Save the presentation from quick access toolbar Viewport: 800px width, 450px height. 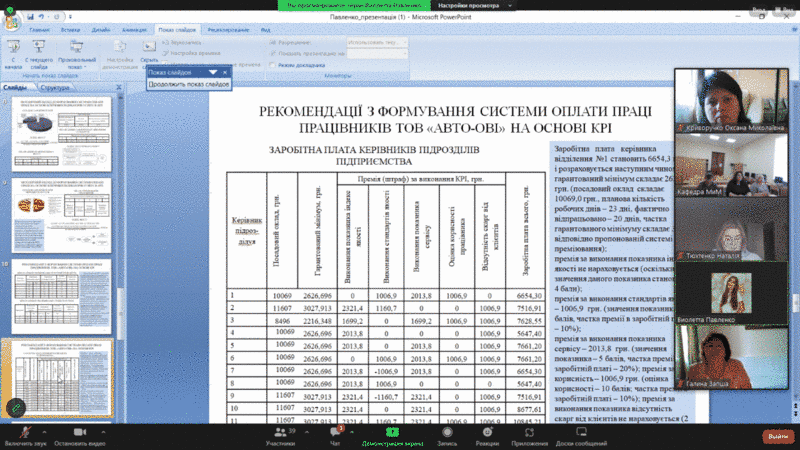31,17
